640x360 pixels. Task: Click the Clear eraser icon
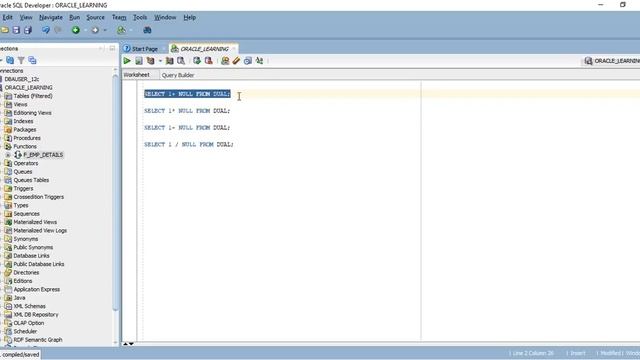[x=236, y=61]
